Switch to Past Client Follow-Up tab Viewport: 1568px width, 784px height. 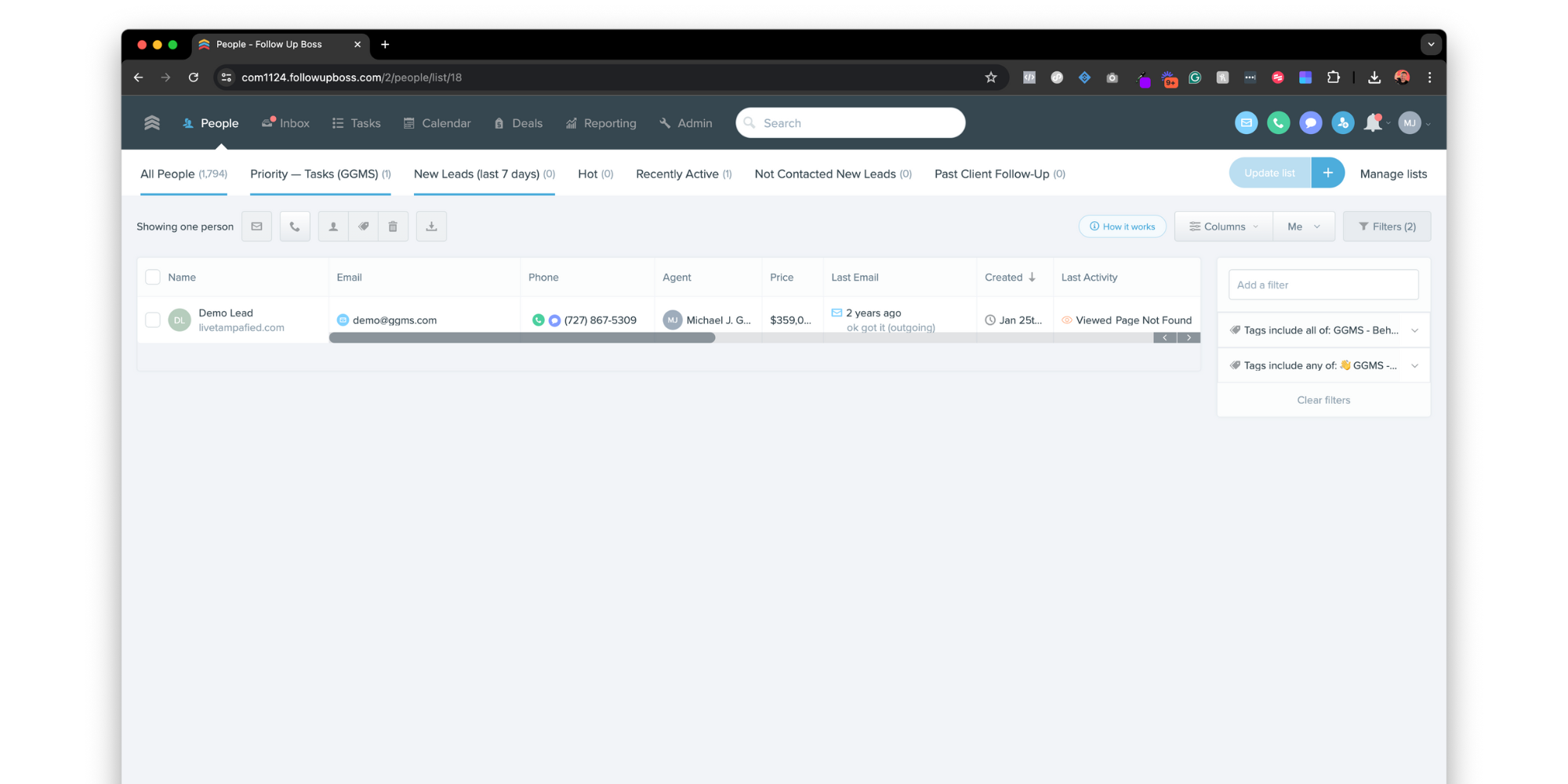pyautogui.click(x=1000, y=174)
